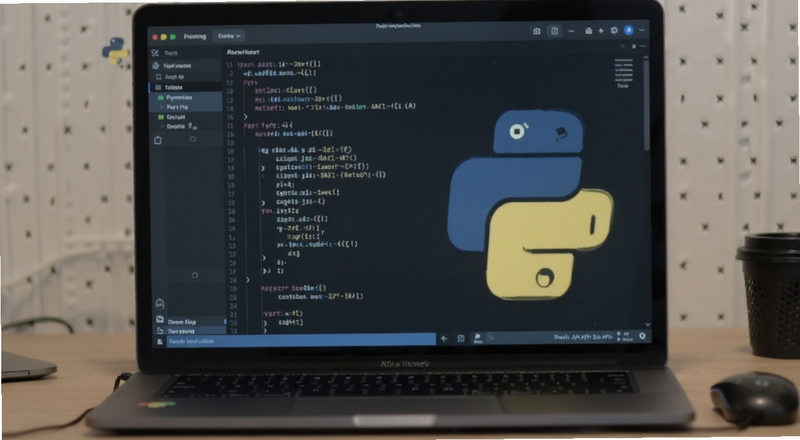The image size is (800, 440).
Task: Click the document icon at the status bar's left
Action: pyautogui.click(x=160, y=340)
